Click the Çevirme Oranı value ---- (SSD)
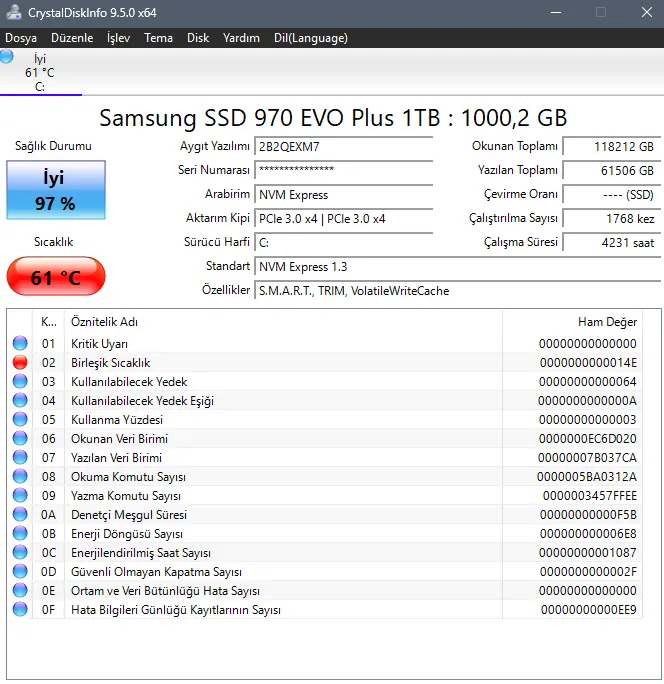The image size is (664, 684). [612, 195]
